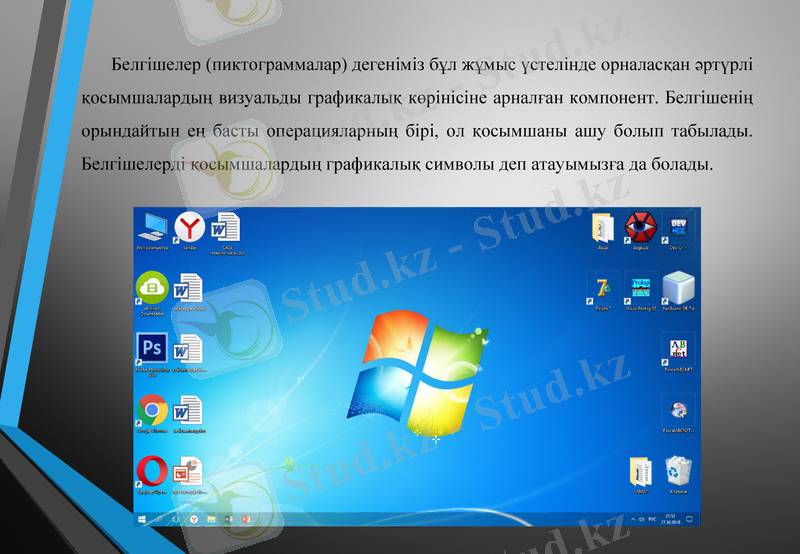
Task: Switch to PowerPoint in the taskbar
Action: [246, 519]
